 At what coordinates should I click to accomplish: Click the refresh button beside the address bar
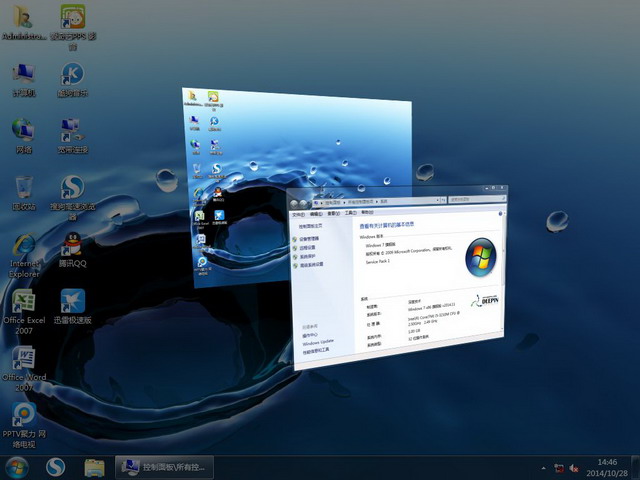(x=443, y=200)
